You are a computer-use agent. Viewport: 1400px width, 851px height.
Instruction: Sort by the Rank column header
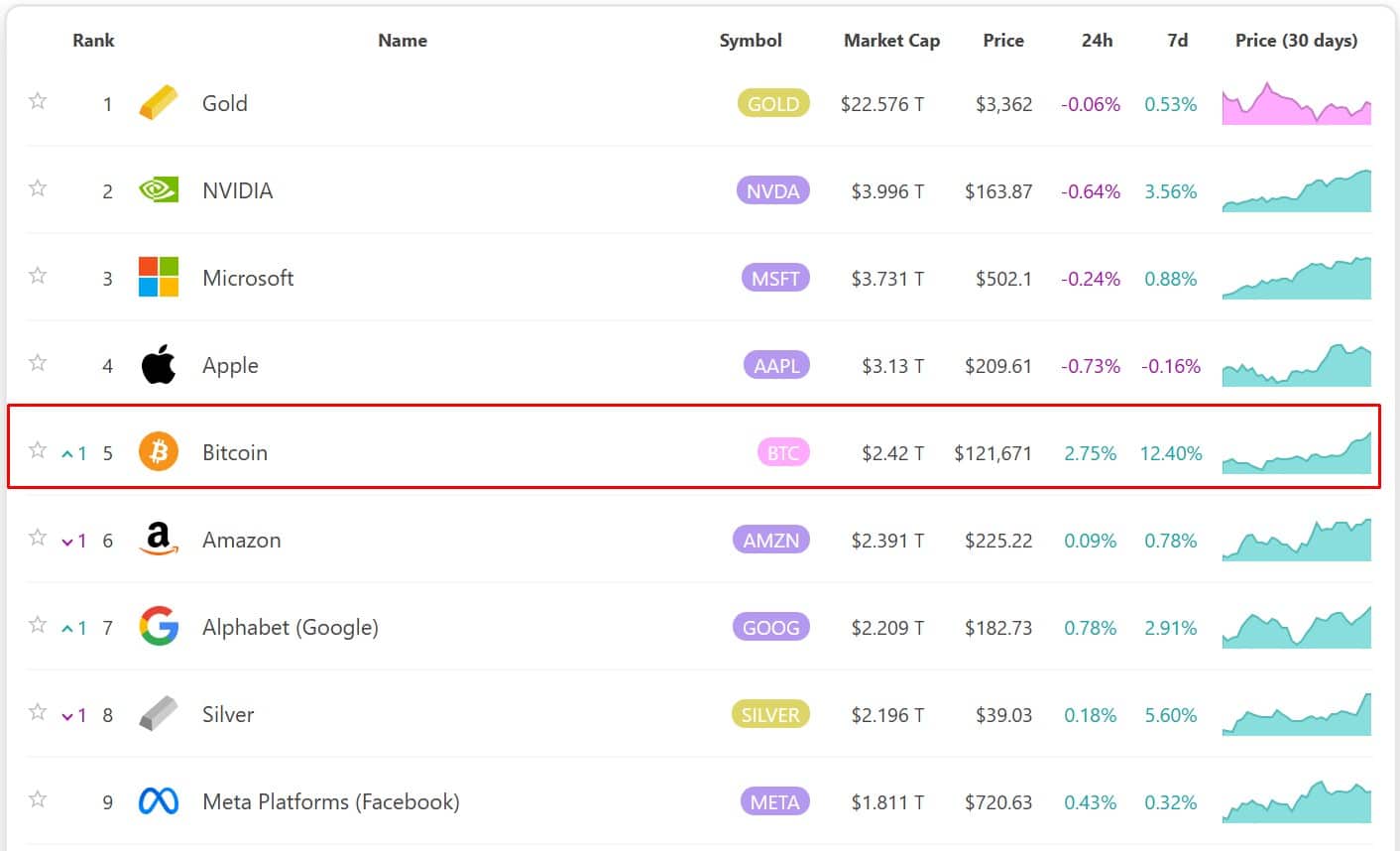tap(93, 41)
